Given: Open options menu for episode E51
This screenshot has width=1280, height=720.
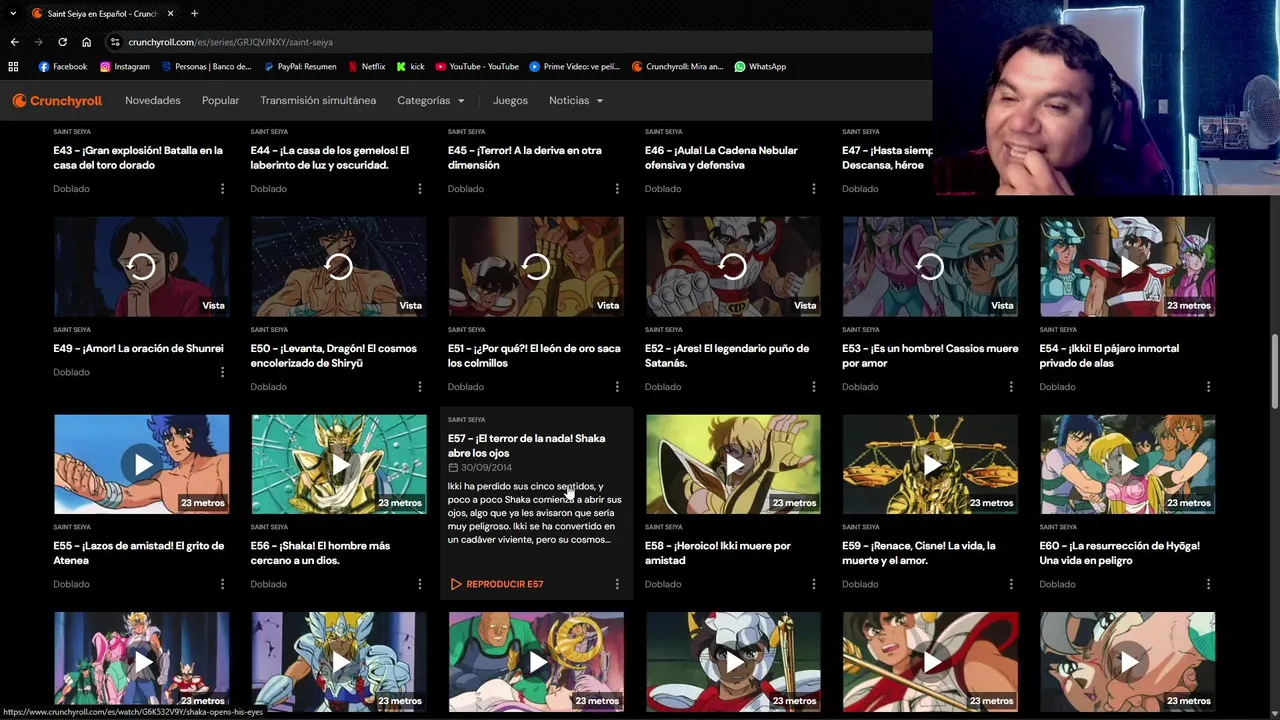Looking at the screenshot, I should (616, 387).
